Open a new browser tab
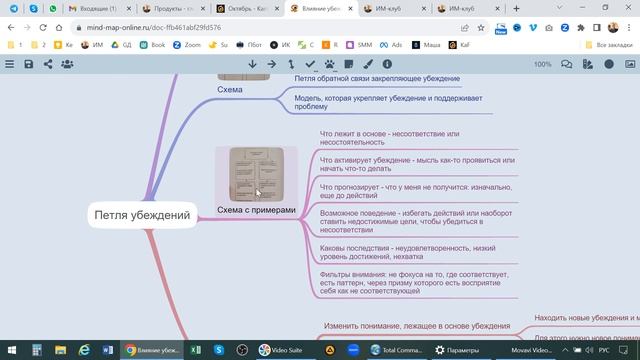 pos(516,9)
